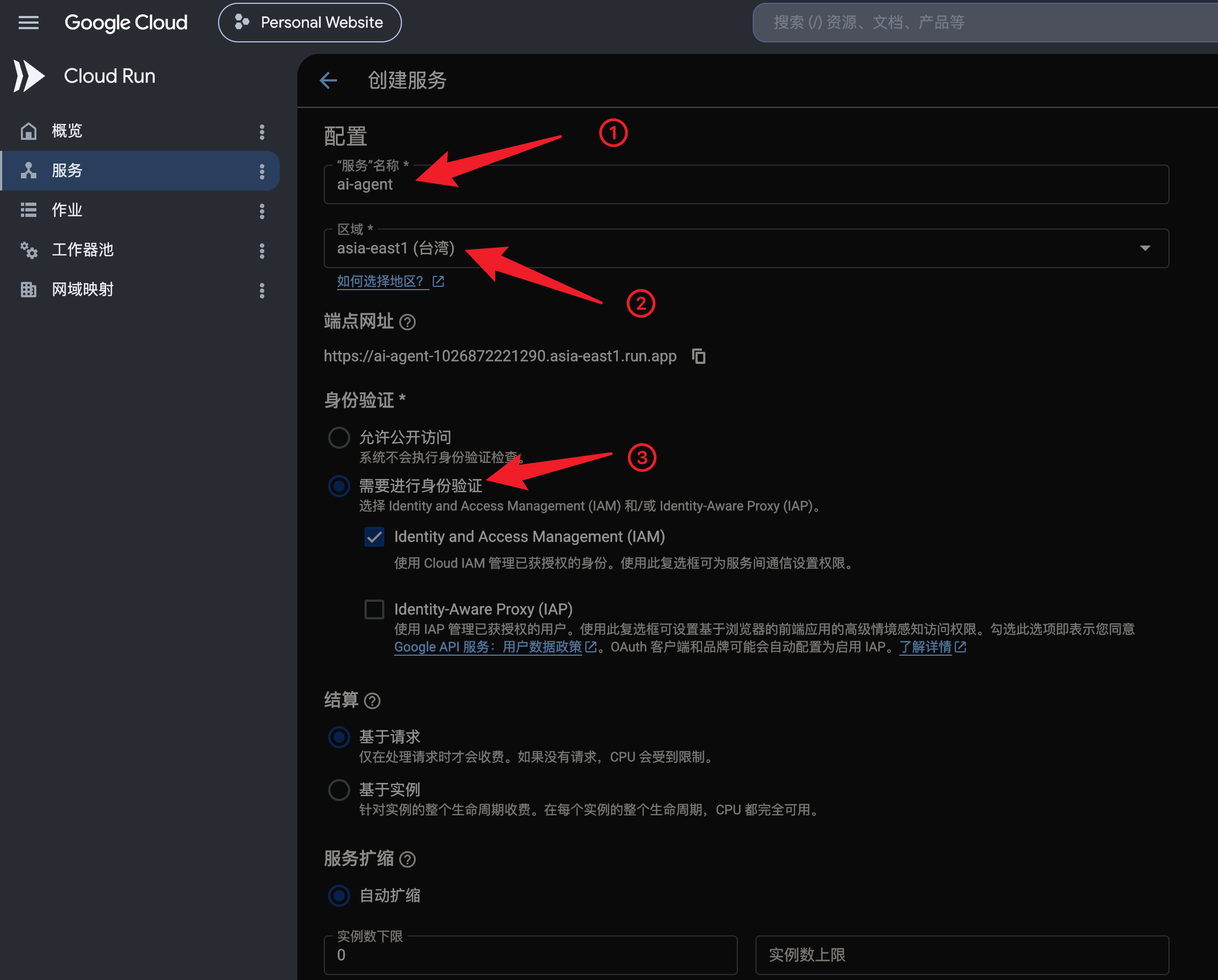Click the Google Cloud logo
This screenshot has width=1218, height=980.
(126, 23)
